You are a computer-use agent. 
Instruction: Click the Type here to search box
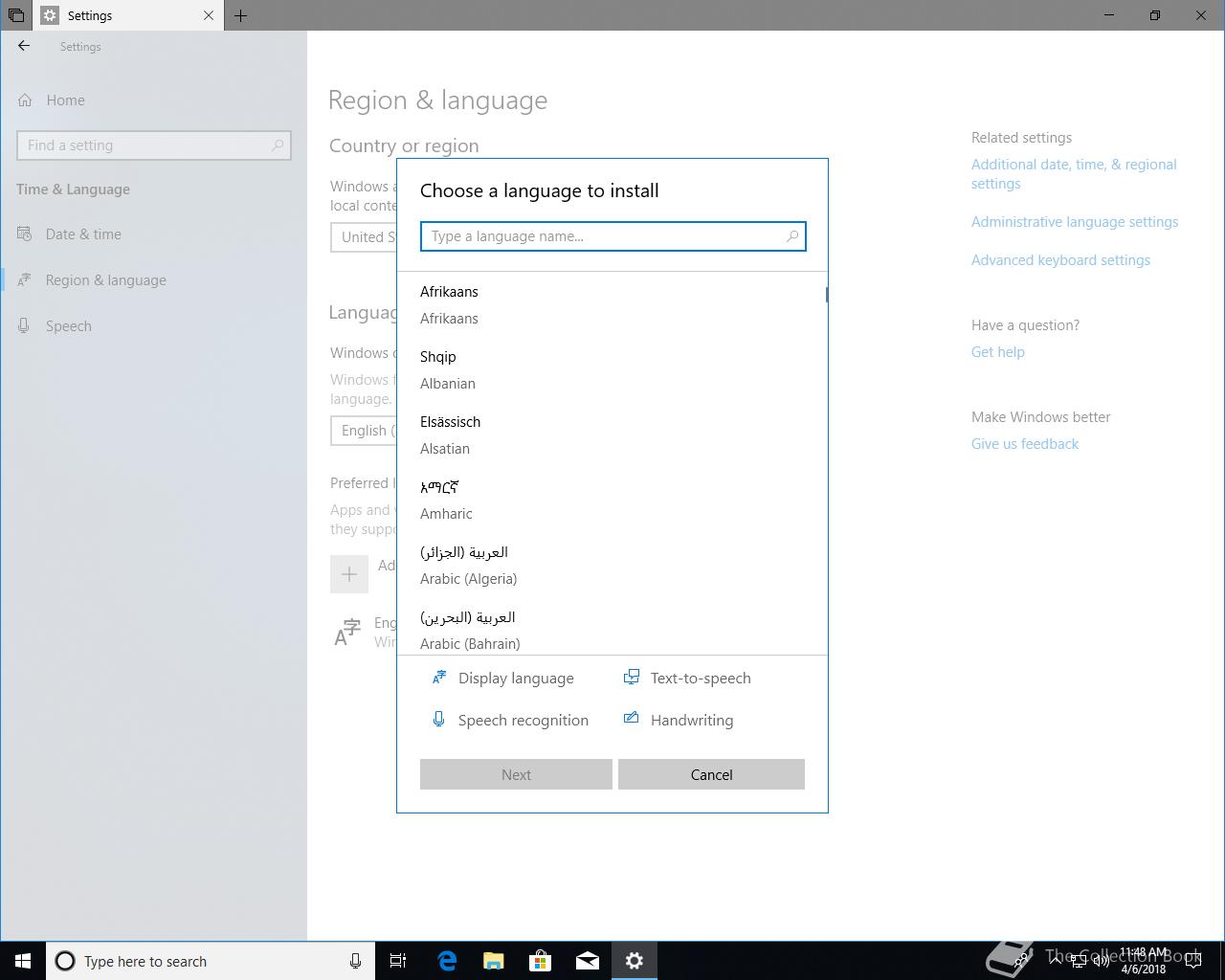pos(211,961)
